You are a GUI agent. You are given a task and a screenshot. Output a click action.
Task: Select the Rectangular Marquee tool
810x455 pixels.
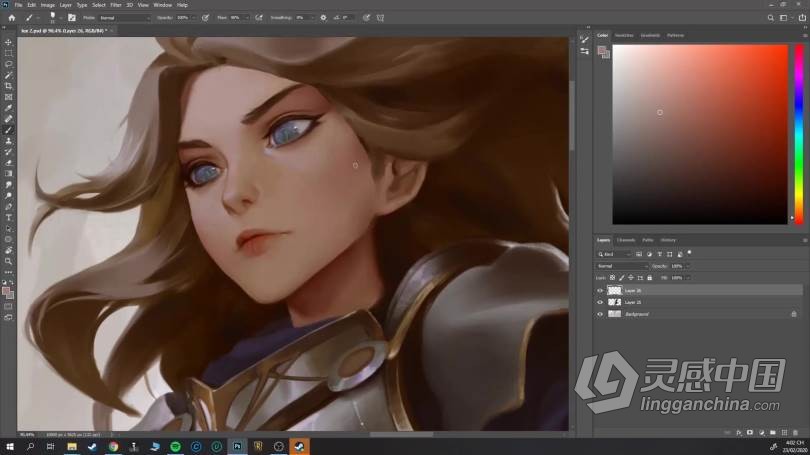[8, 53]
